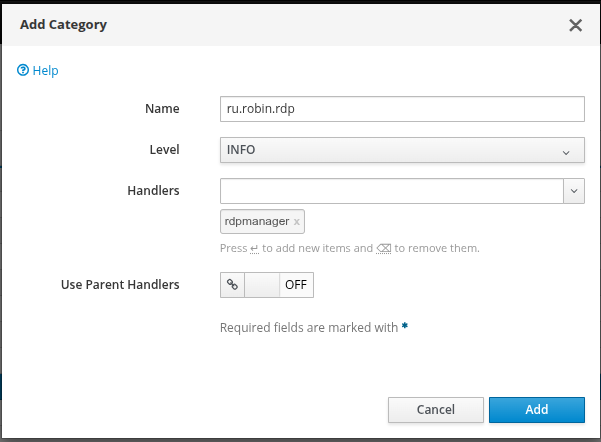Viewport: 601px width, 442px height.
Task: Click the Handlers field label
Action: click(153, 190)
